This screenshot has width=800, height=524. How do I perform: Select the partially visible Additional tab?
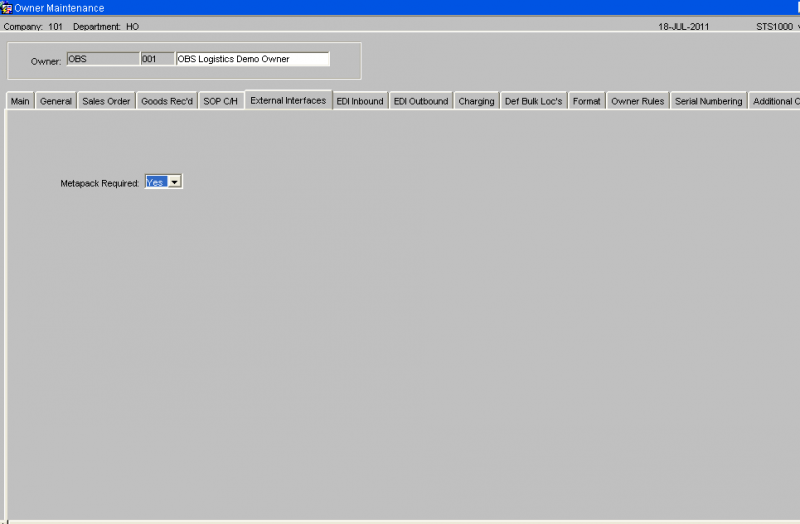[774, 101]
